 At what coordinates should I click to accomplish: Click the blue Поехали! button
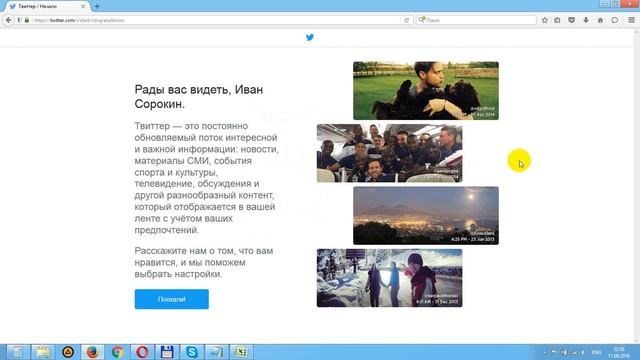click(x=171, y=299)
